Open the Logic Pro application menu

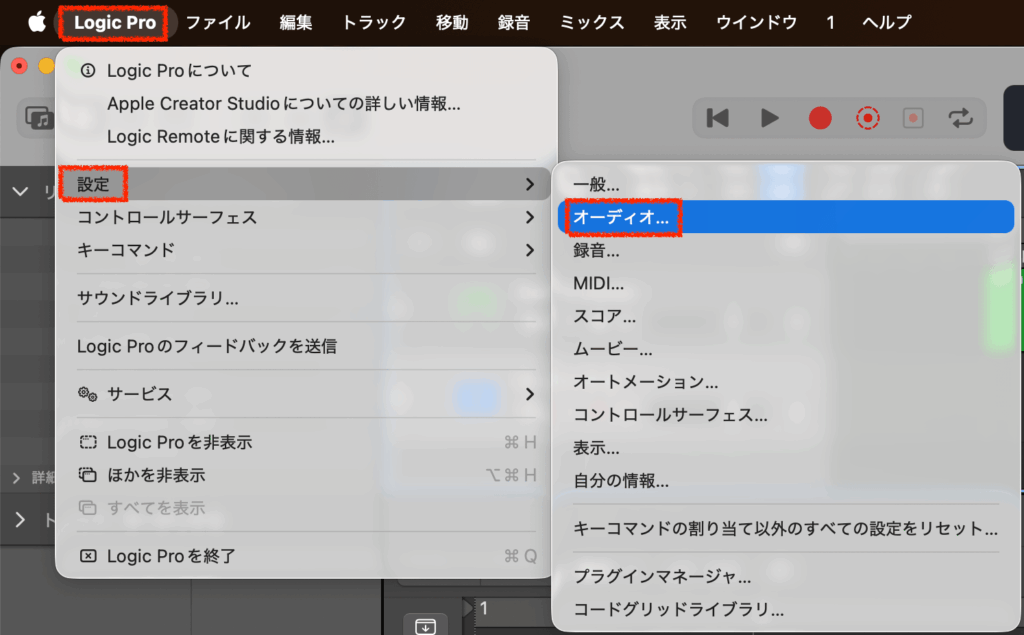tap(115, 23)
